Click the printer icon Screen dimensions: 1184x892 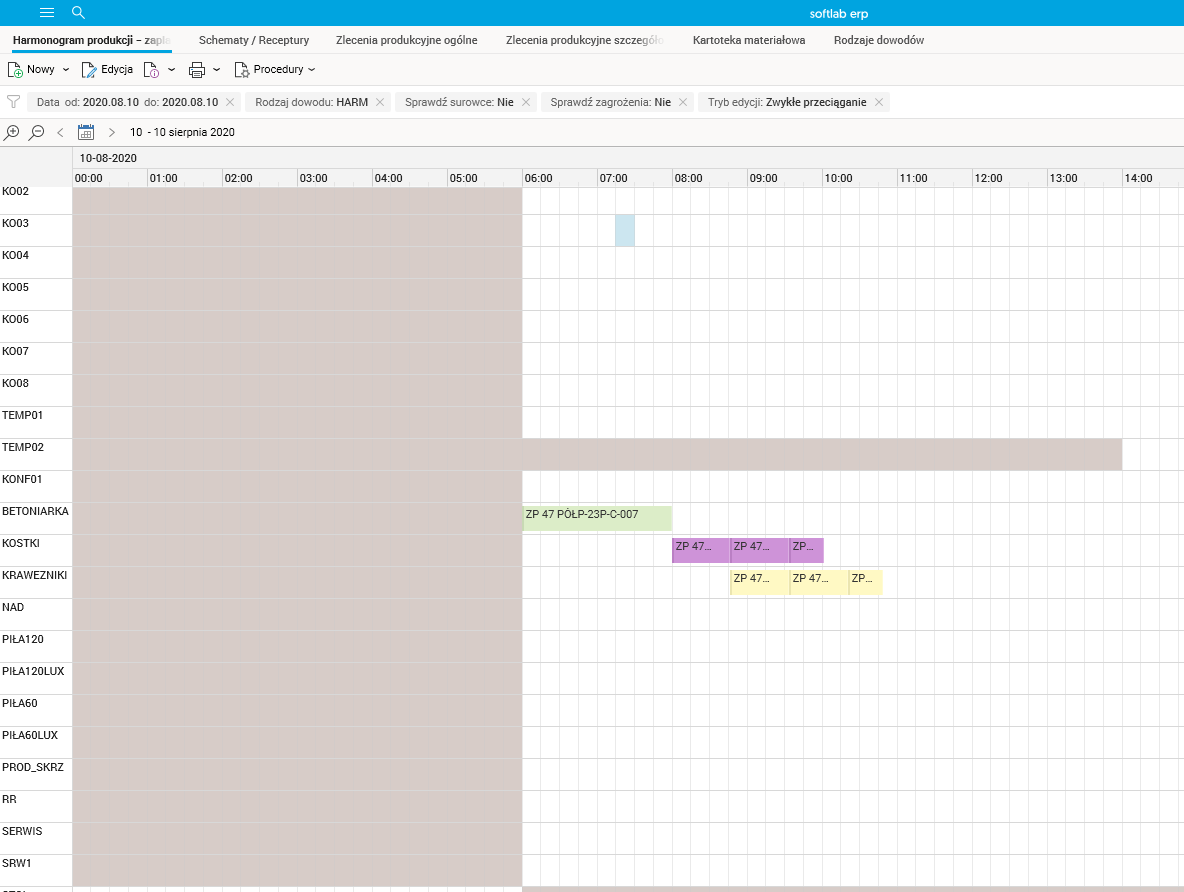[x=196, y=69]
